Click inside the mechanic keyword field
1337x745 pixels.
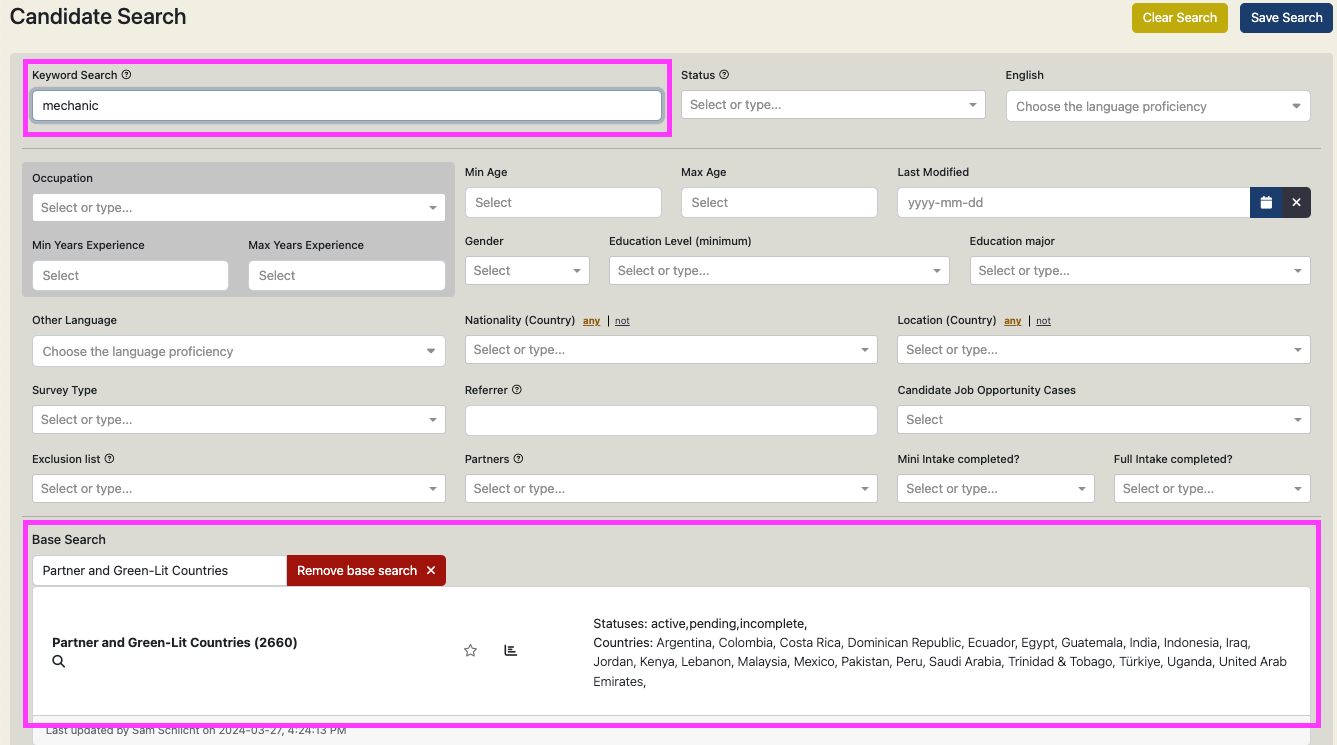pyautogui.click(x=346, y=104)
